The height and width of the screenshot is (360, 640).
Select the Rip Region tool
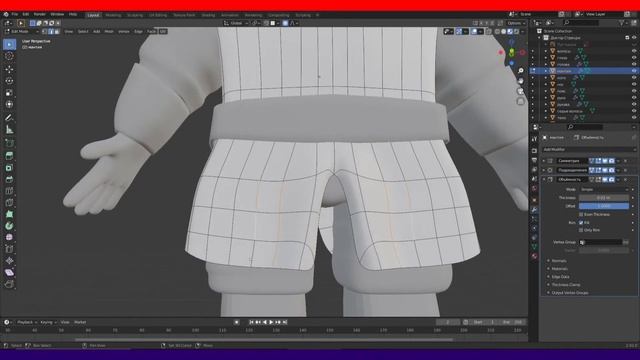tap(9, 284)
